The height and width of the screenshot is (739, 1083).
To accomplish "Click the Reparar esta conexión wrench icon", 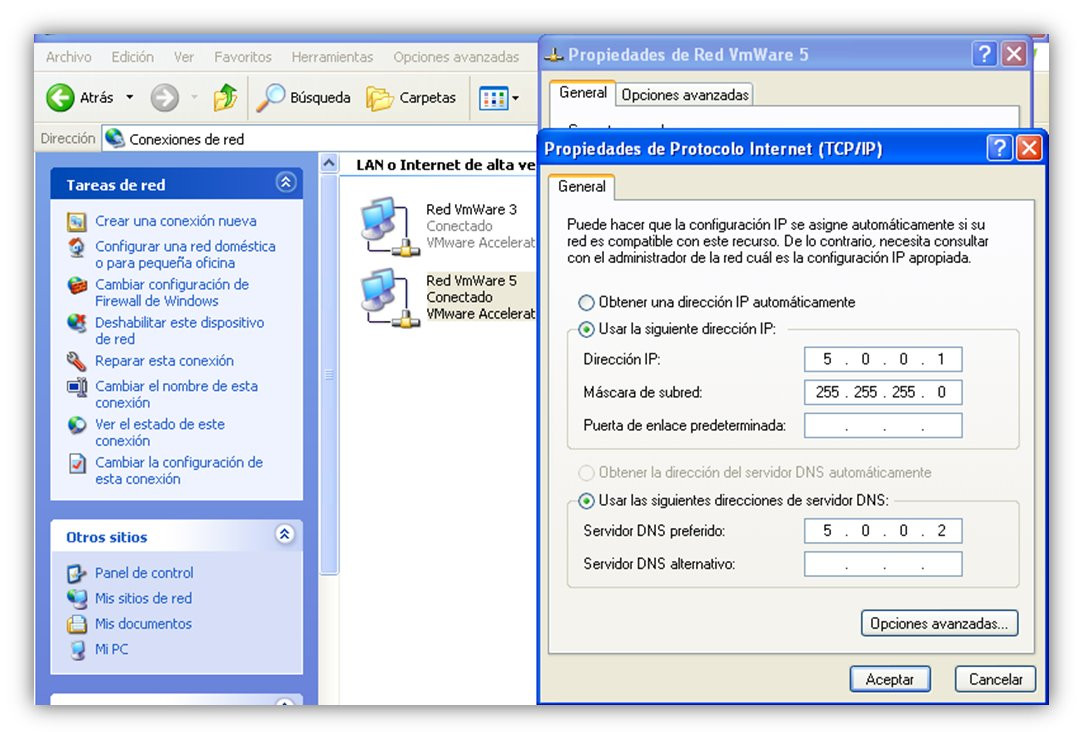I will point(77,361).
